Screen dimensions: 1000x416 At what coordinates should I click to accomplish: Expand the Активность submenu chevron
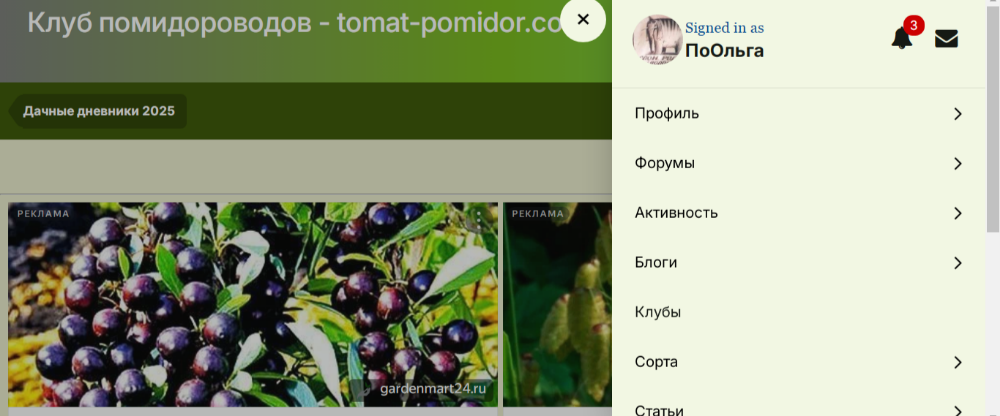coord(957,213)
